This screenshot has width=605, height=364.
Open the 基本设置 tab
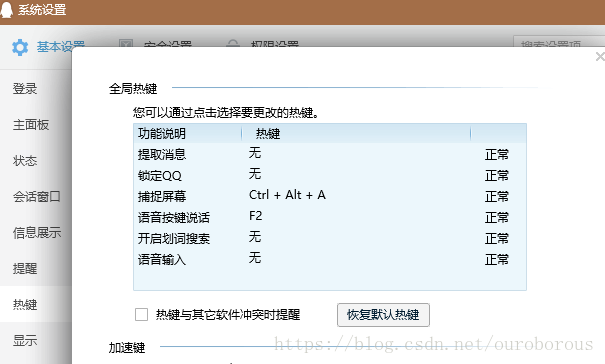[x=60, y=46]
